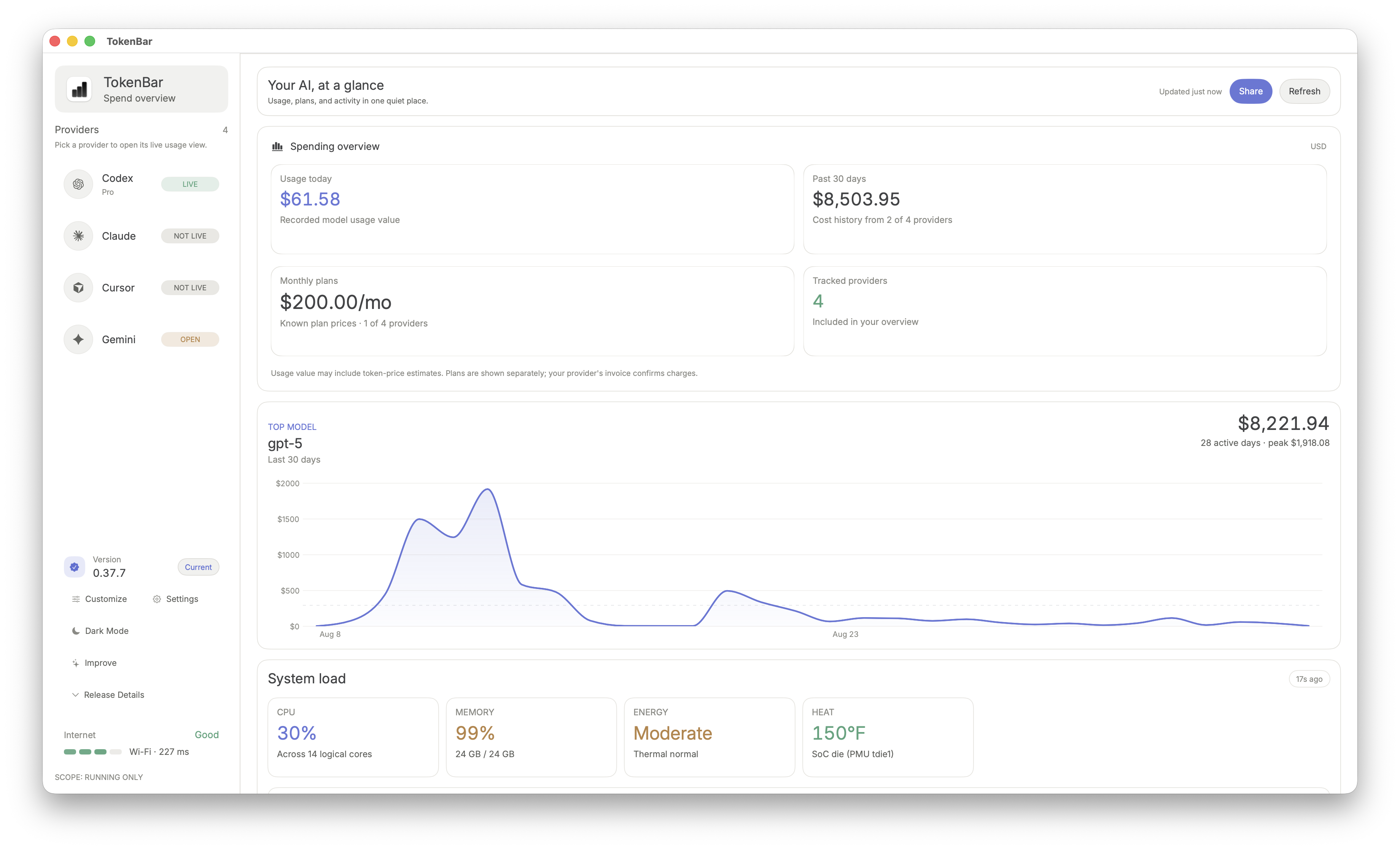Click the Usage today $61.58 value
This screenshot has height=850, width=1400.
tap(310, 199)
